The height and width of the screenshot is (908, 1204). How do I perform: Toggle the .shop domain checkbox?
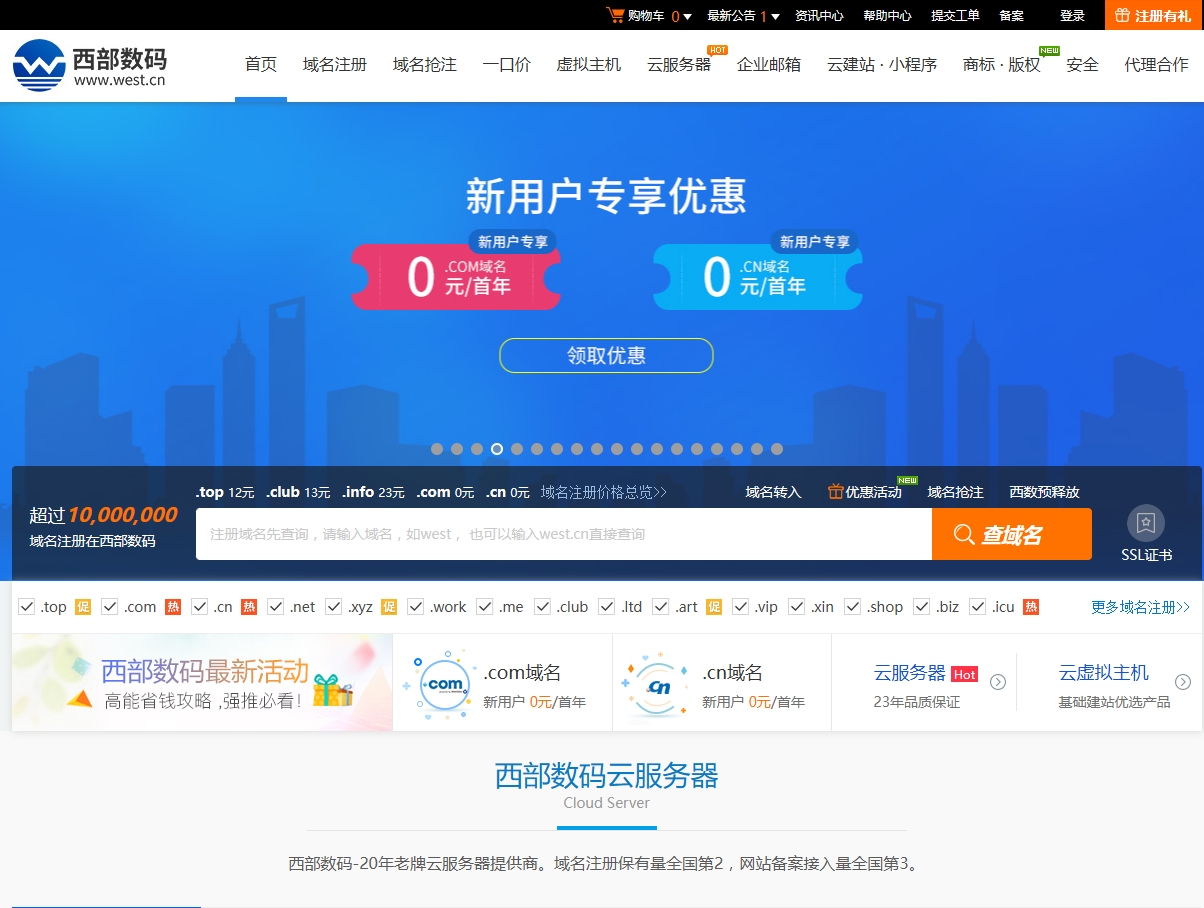click(x=853, y=606)
